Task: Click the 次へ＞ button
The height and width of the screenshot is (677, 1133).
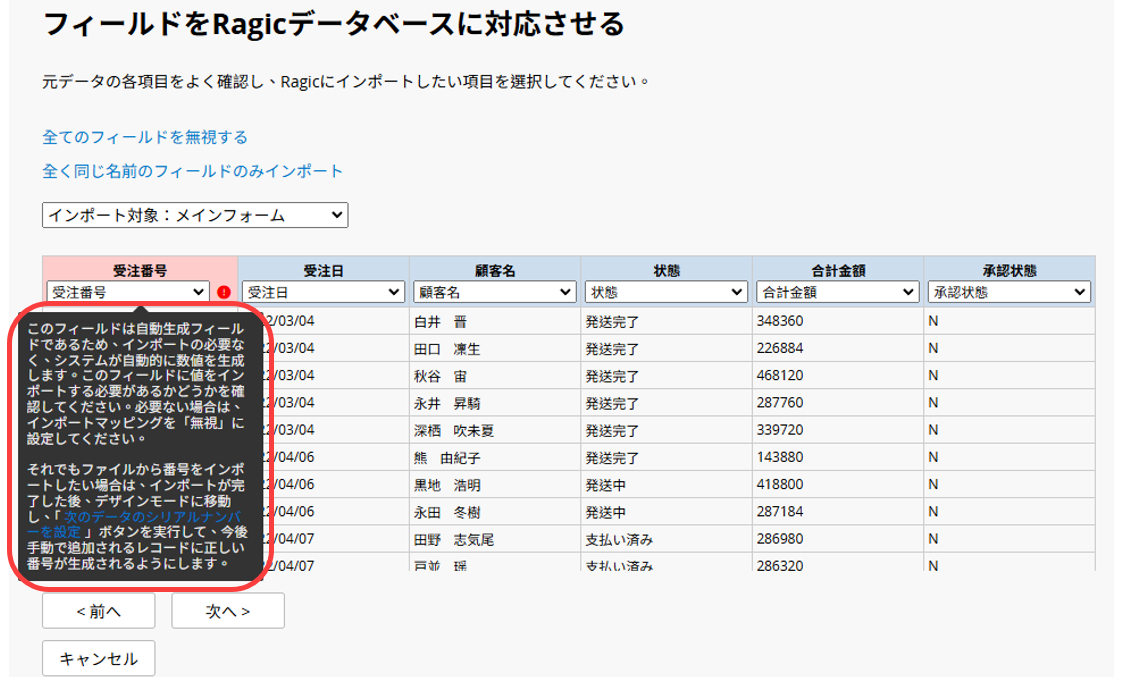Action: click(x=228, y=611)
